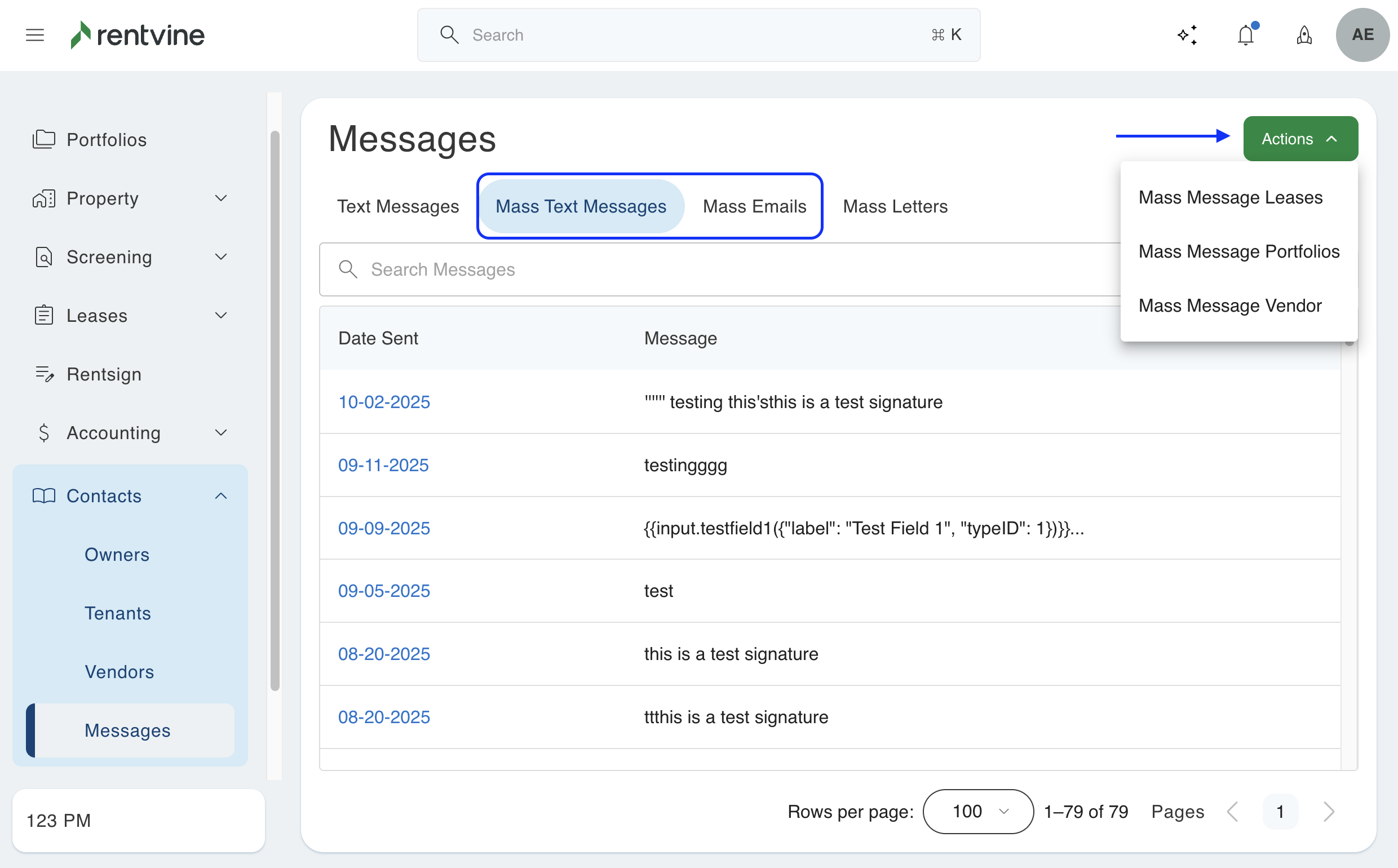Expand the Accounting sidebar section
This screenshot has height=868, width=1398.
pos(221,433)
